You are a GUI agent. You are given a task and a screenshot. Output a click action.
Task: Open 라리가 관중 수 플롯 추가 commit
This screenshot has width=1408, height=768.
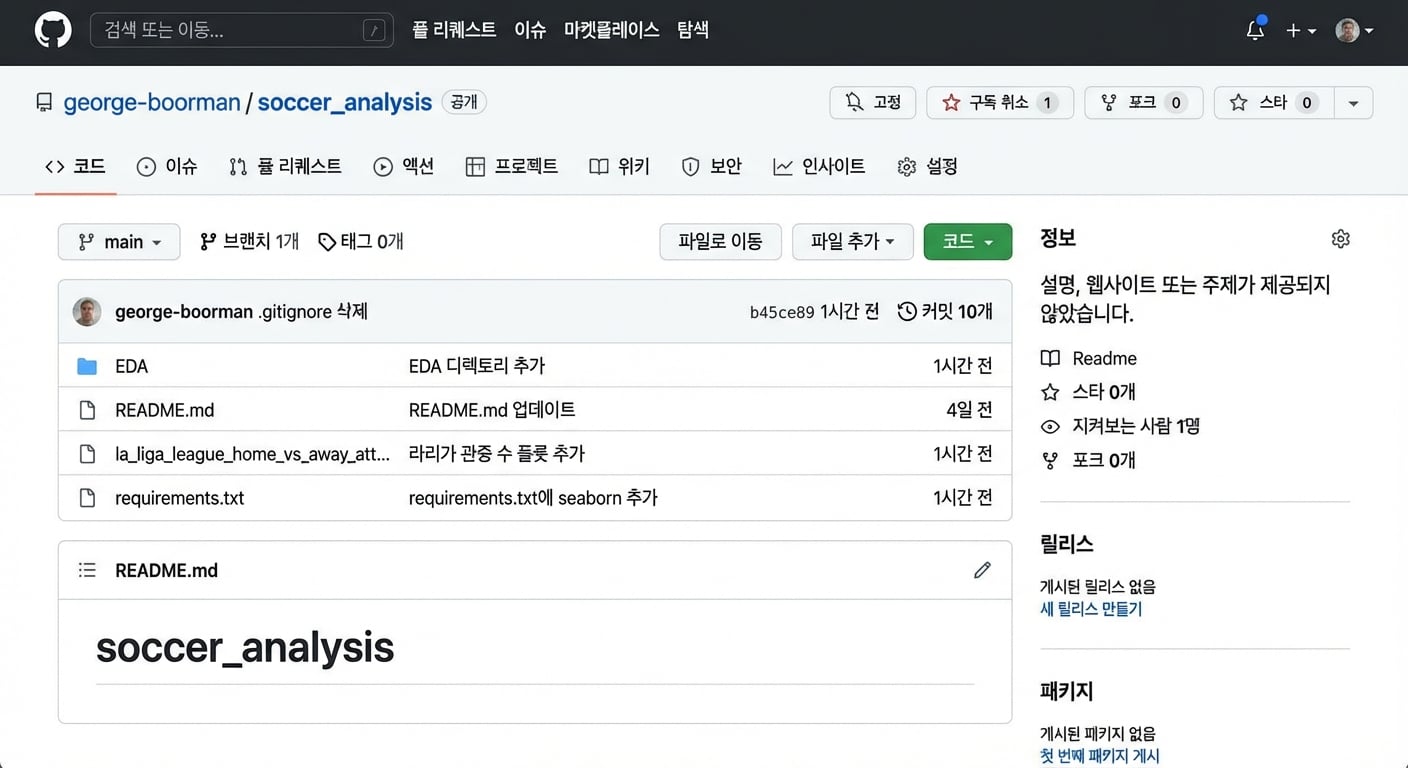(497, 454)
